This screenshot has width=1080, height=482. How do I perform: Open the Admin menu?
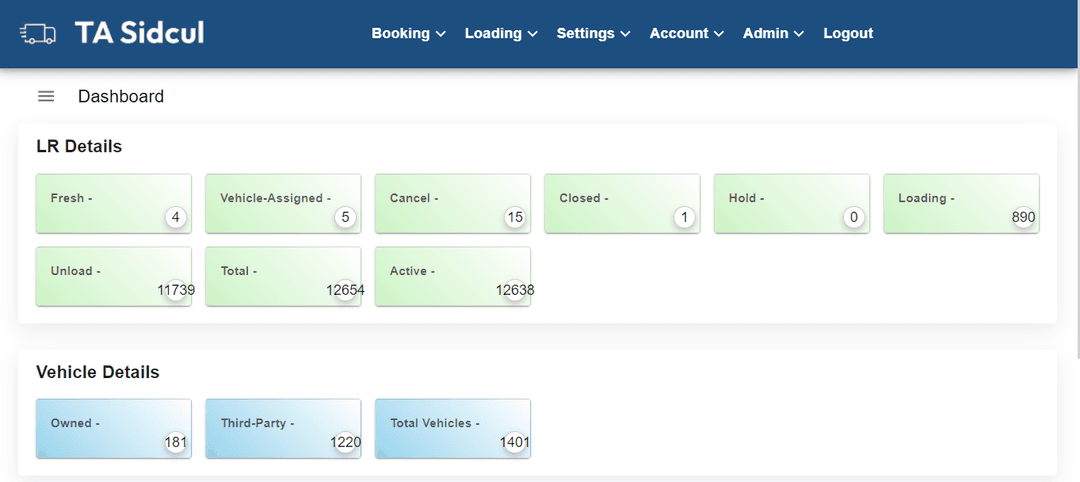pos(773,33)
